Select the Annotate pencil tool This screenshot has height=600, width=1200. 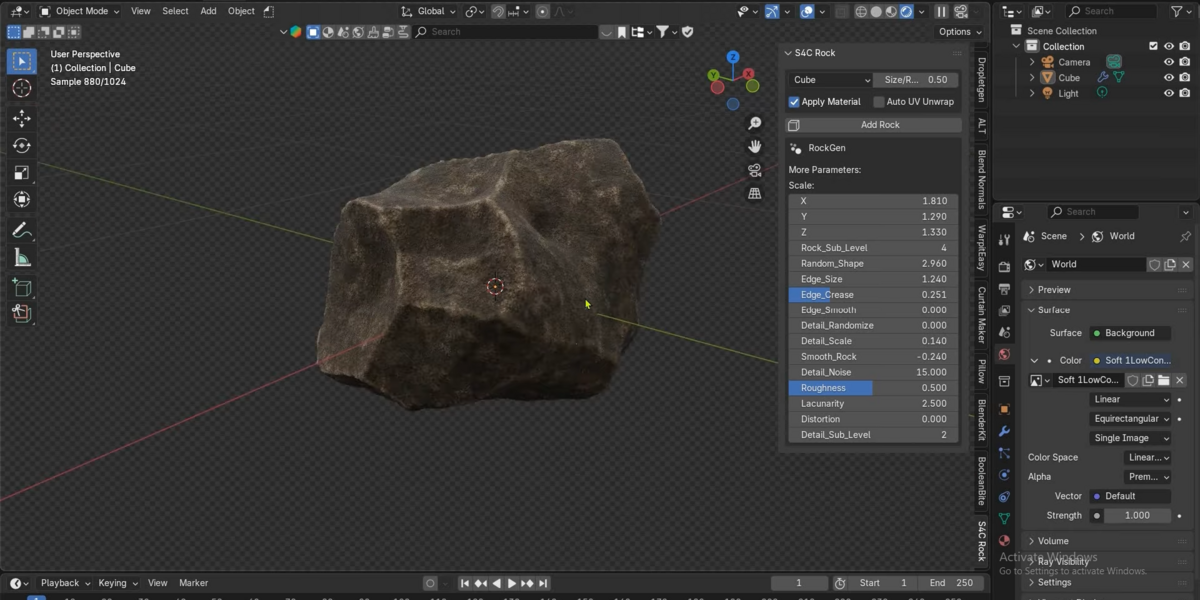21,230
